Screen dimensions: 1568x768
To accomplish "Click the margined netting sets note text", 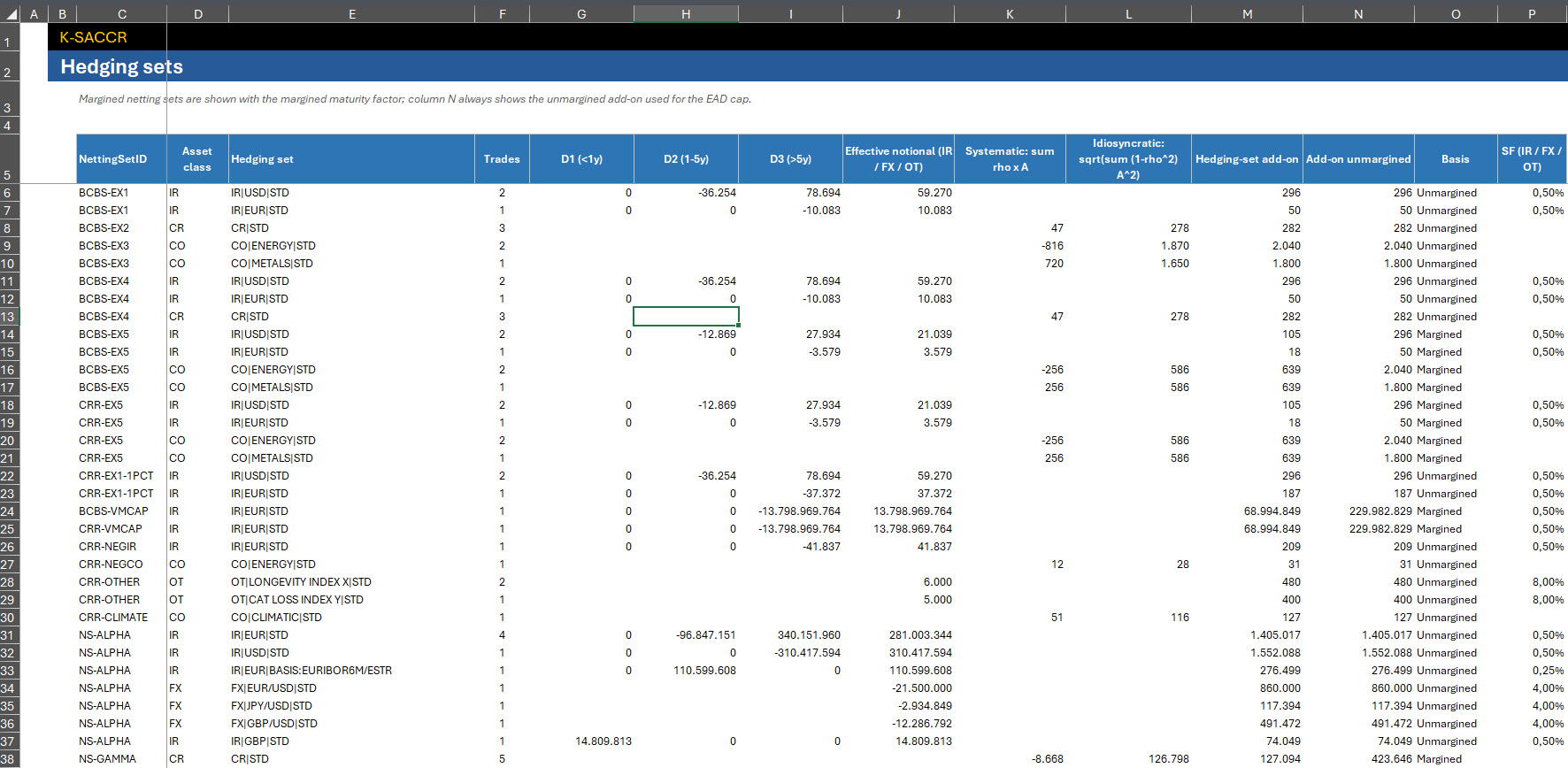I will coord(414,99).
